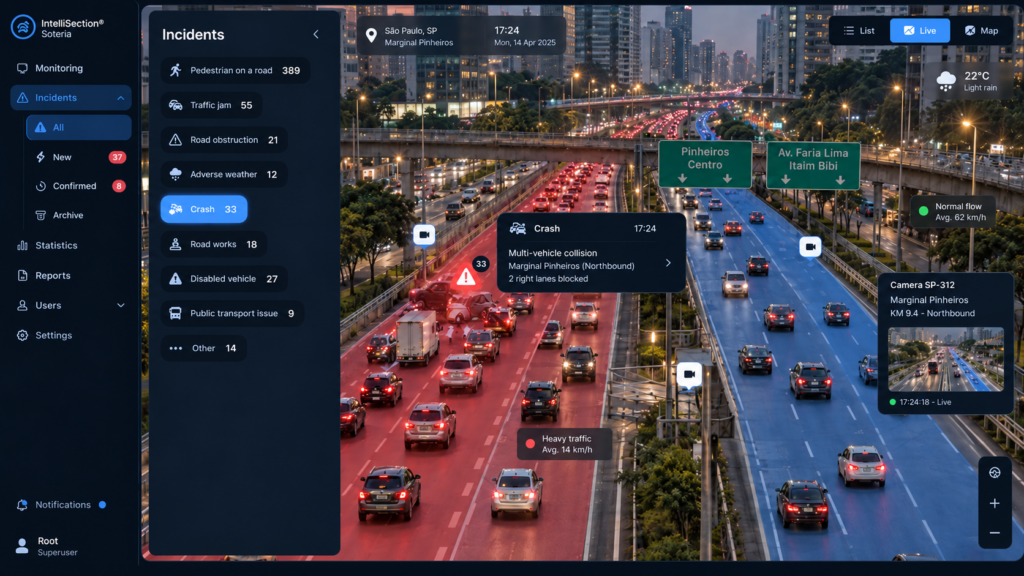Click the 17:24:18 - Live status
The width and height of the screenshot is (1024, 576).
[x=920, y=402]
